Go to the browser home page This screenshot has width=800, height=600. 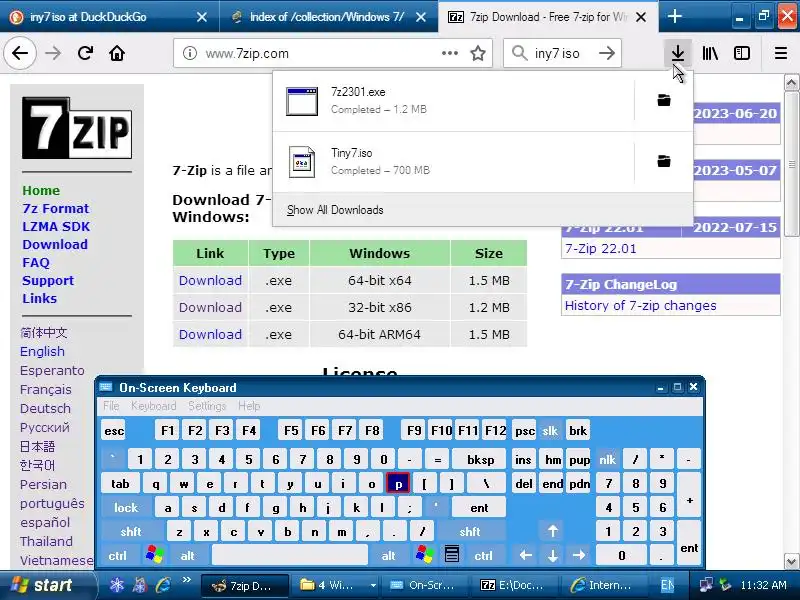tap(117, 53)
